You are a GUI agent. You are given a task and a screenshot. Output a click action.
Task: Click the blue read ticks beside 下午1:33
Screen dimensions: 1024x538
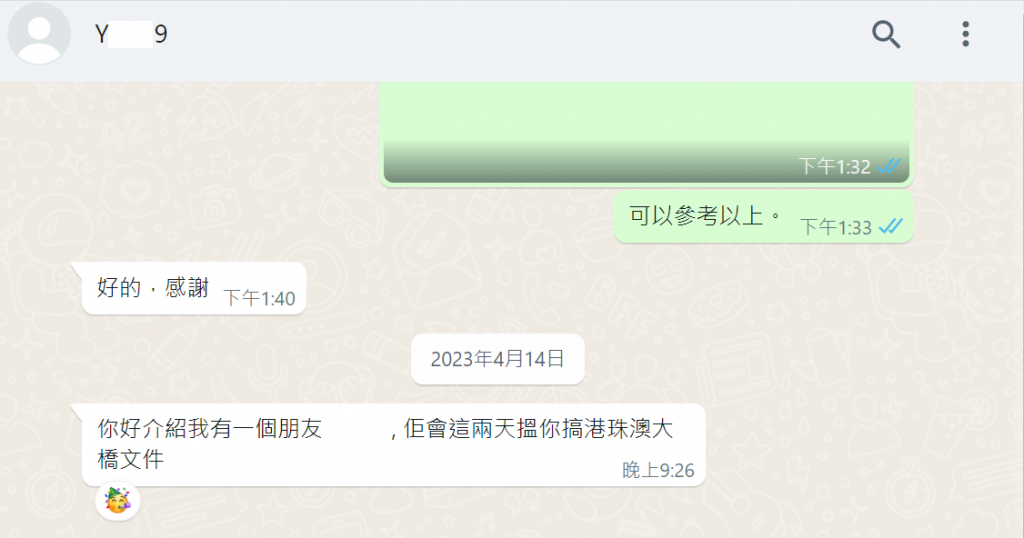[890, 227]
